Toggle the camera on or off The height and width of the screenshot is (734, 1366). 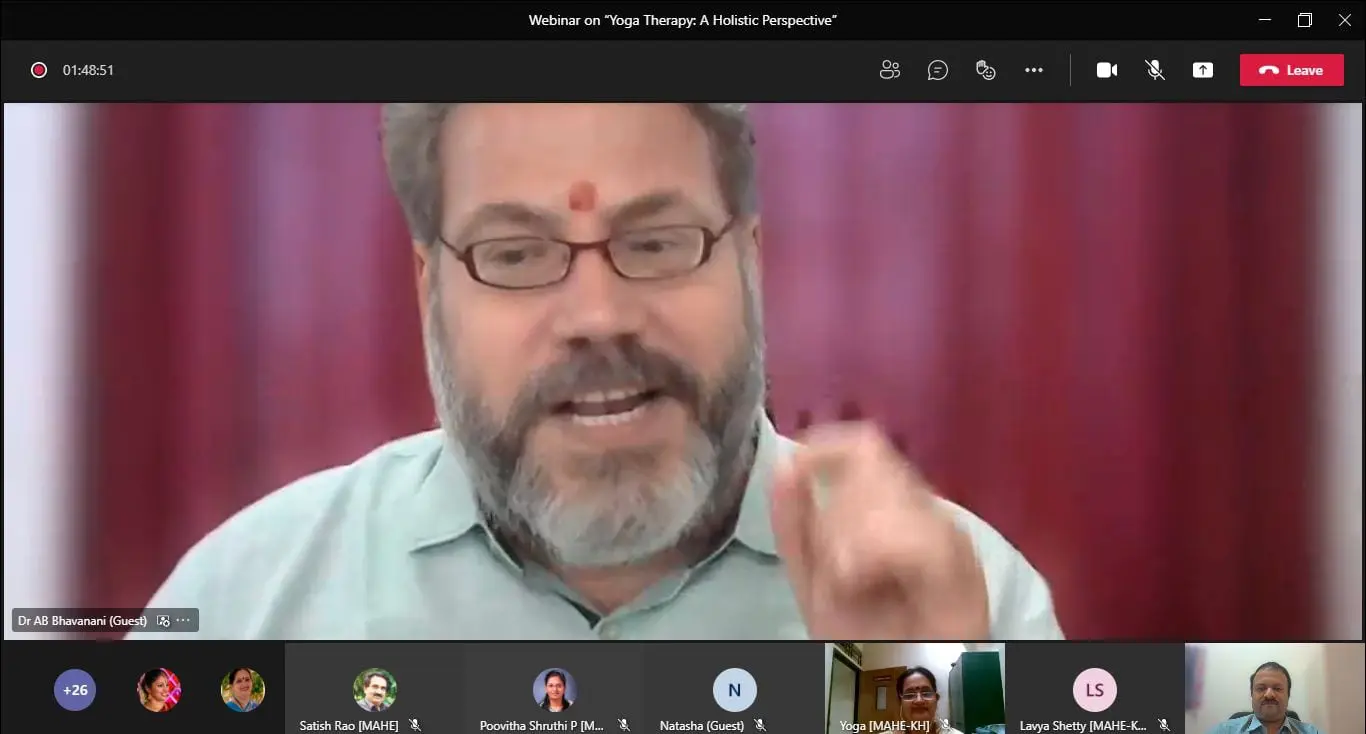point(1106,70)
